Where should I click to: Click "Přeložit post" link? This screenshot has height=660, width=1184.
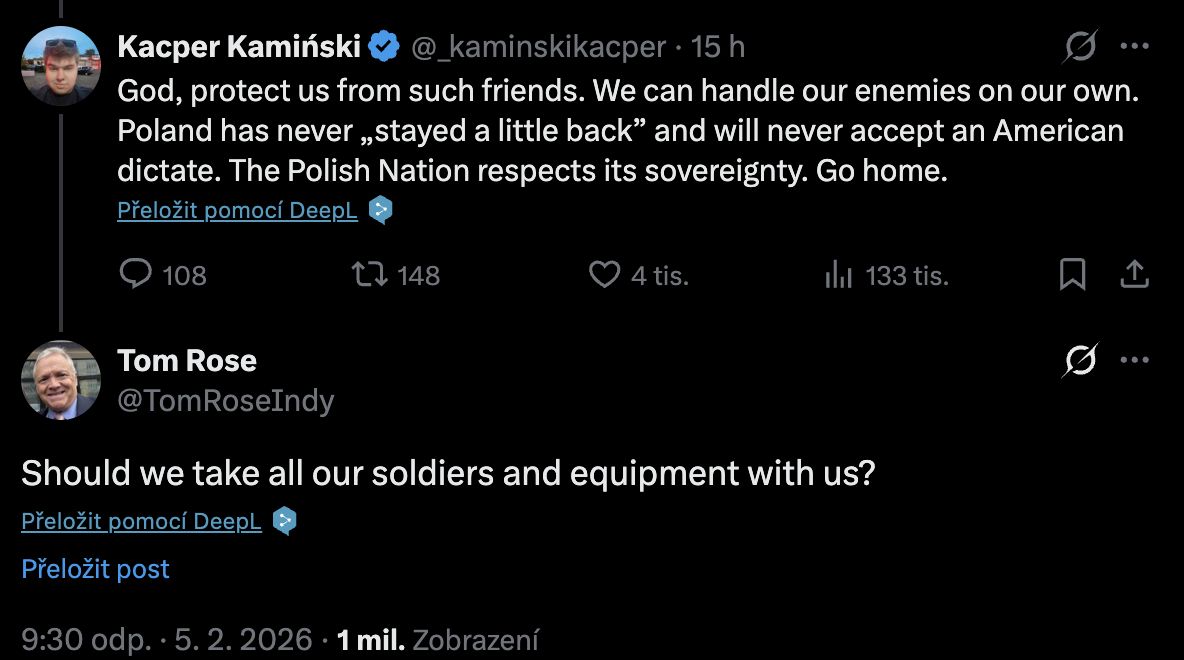click(x=95, y=569)
